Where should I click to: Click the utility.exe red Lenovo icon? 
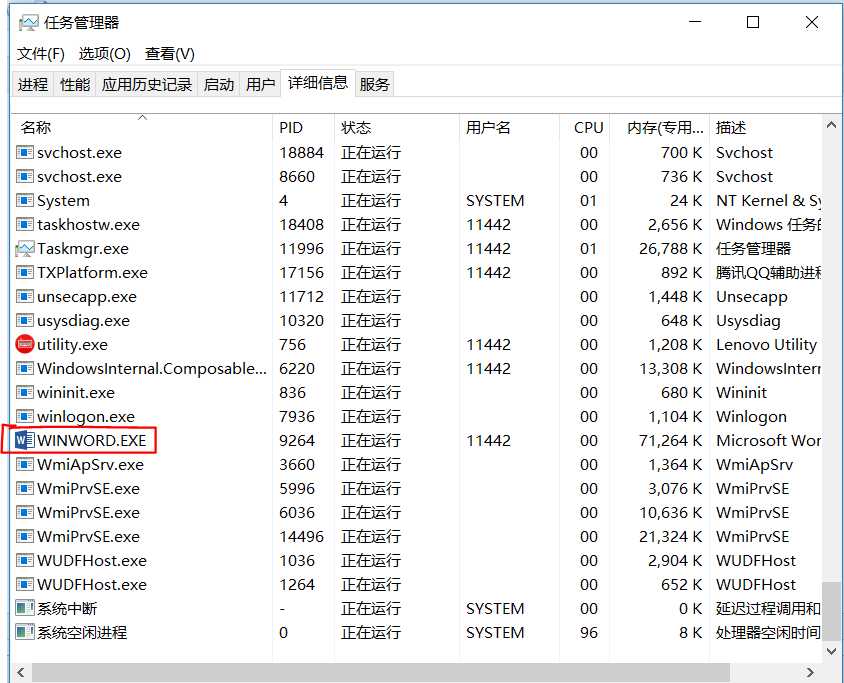click(25, 344)
